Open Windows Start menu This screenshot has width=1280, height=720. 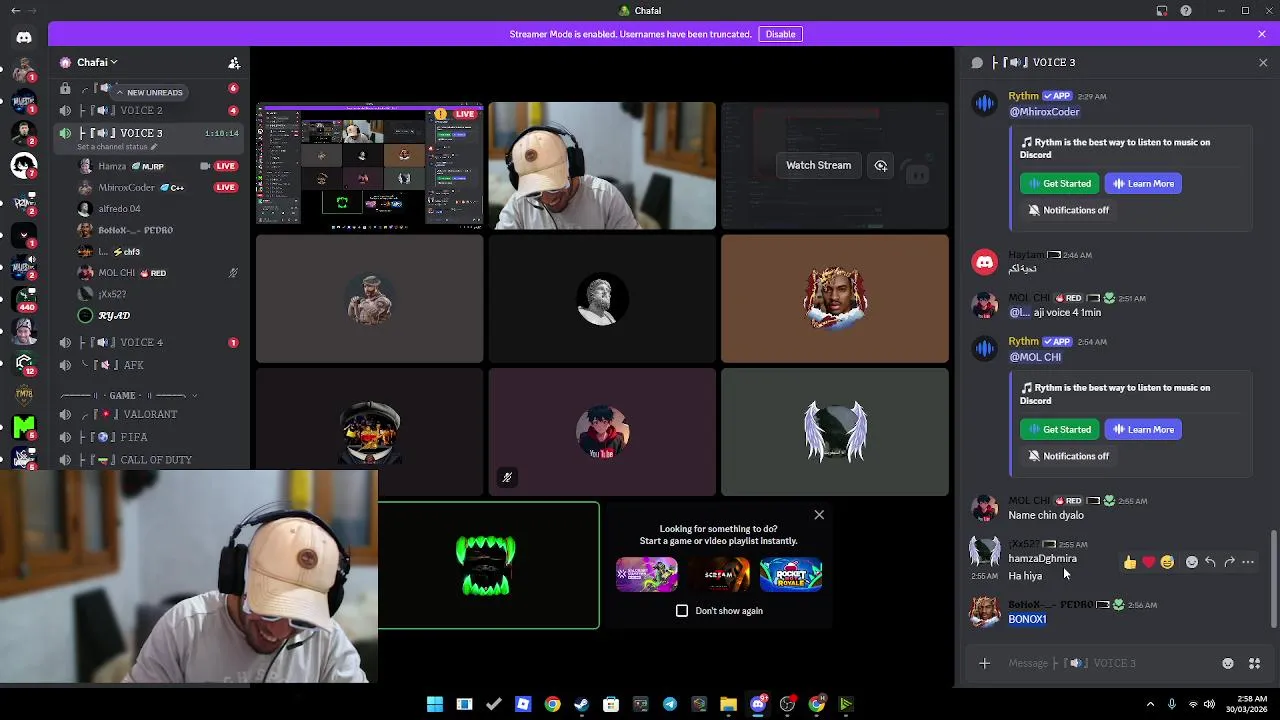pos(435,704)
